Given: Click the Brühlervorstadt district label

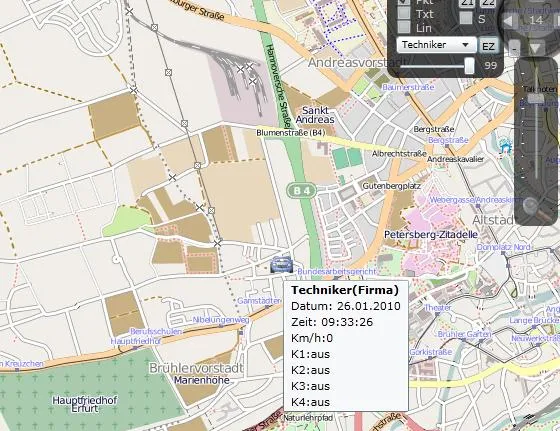Looking at the screenshot, I should coord(196,368).
